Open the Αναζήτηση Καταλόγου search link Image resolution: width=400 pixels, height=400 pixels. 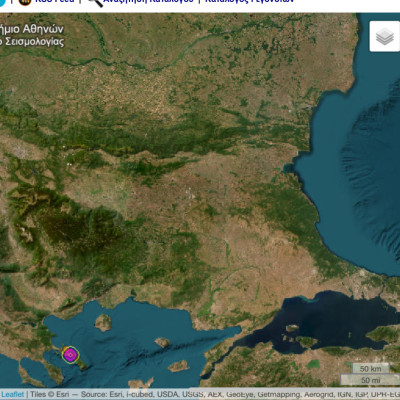click(148, 1)
